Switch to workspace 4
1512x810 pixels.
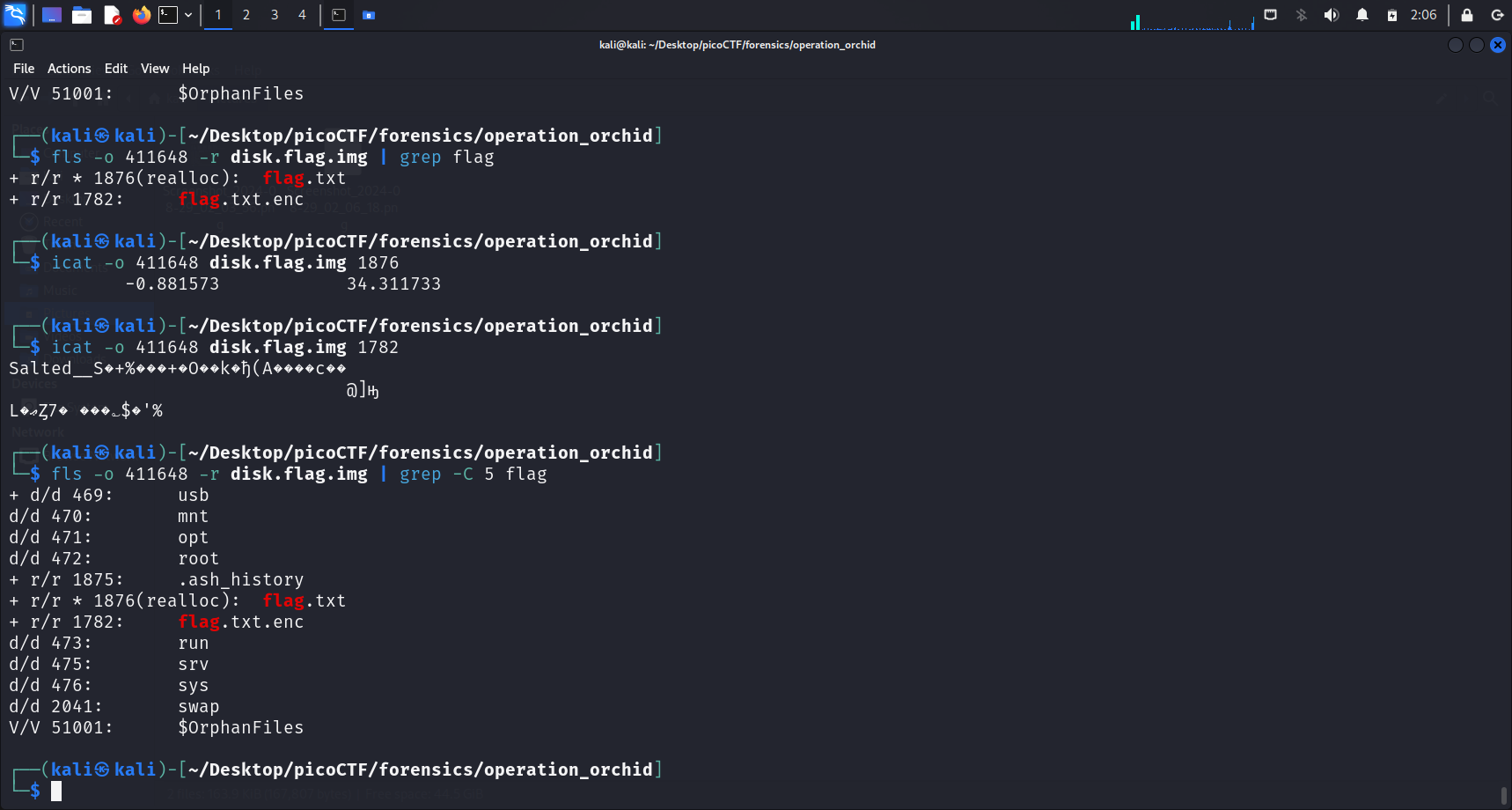(x=302, y=15)
